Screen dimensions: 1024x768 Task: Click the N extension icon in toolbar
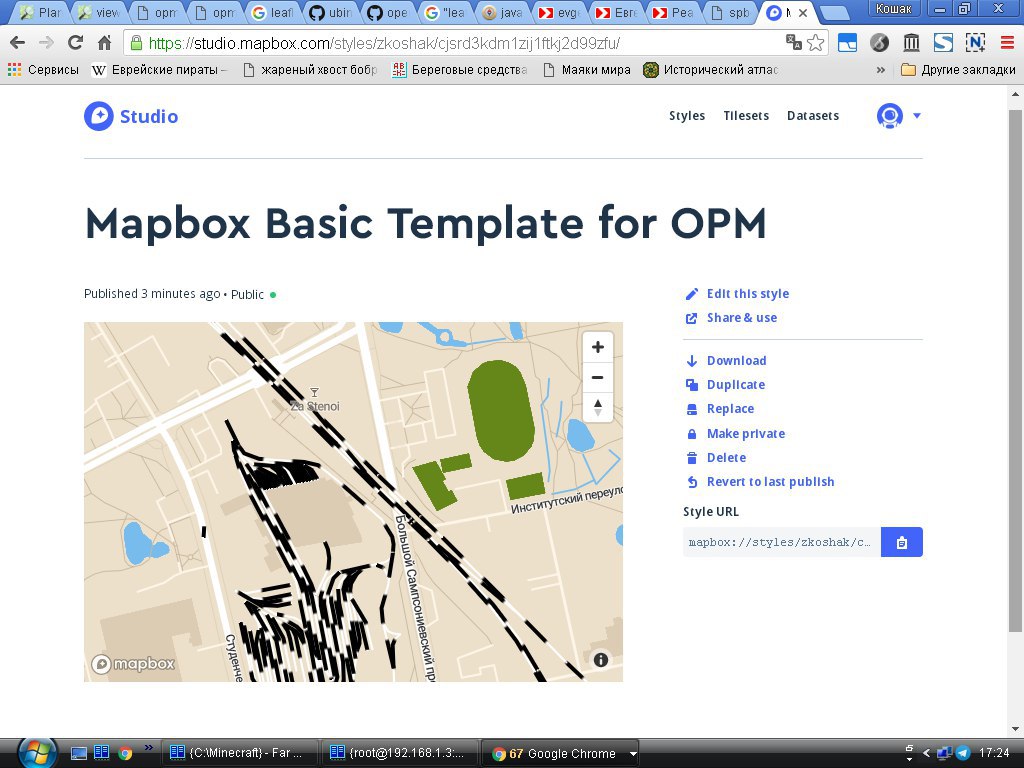click(x=975, y=43)
